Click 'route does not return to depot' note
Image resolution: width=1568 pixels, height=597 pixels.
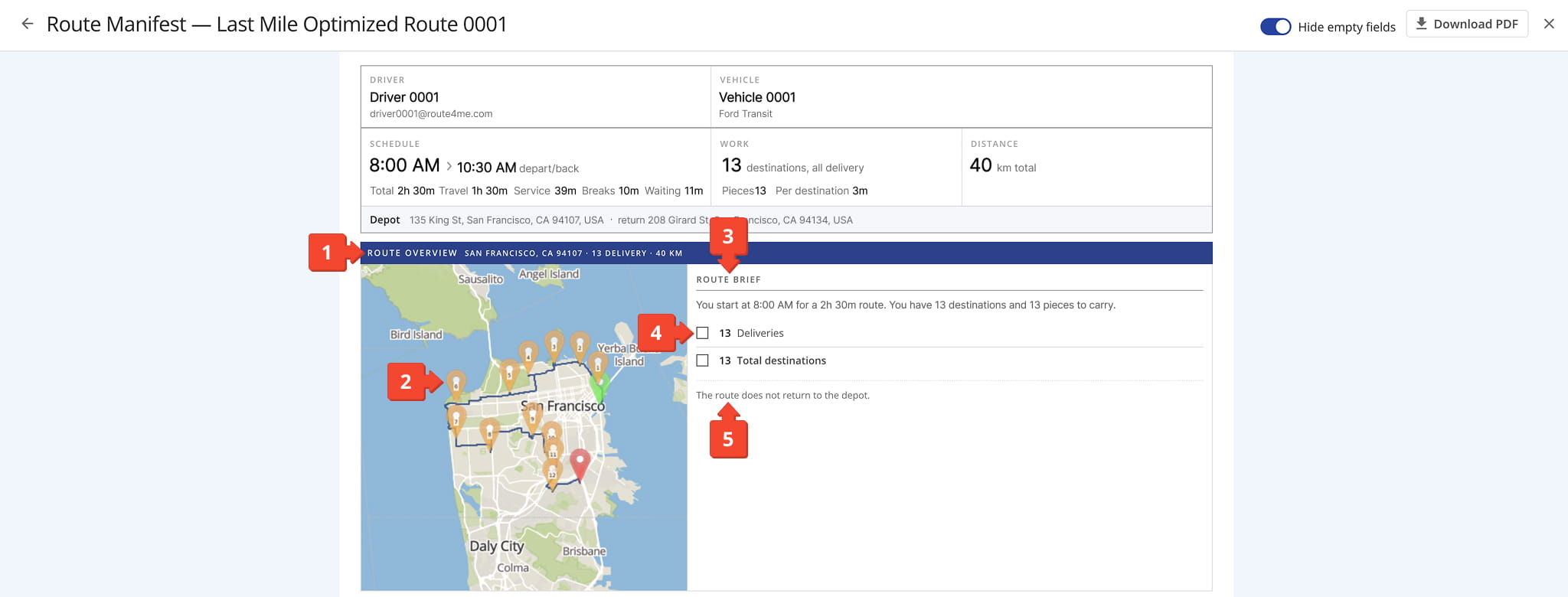pyautogui.click(x=782, y=396)
